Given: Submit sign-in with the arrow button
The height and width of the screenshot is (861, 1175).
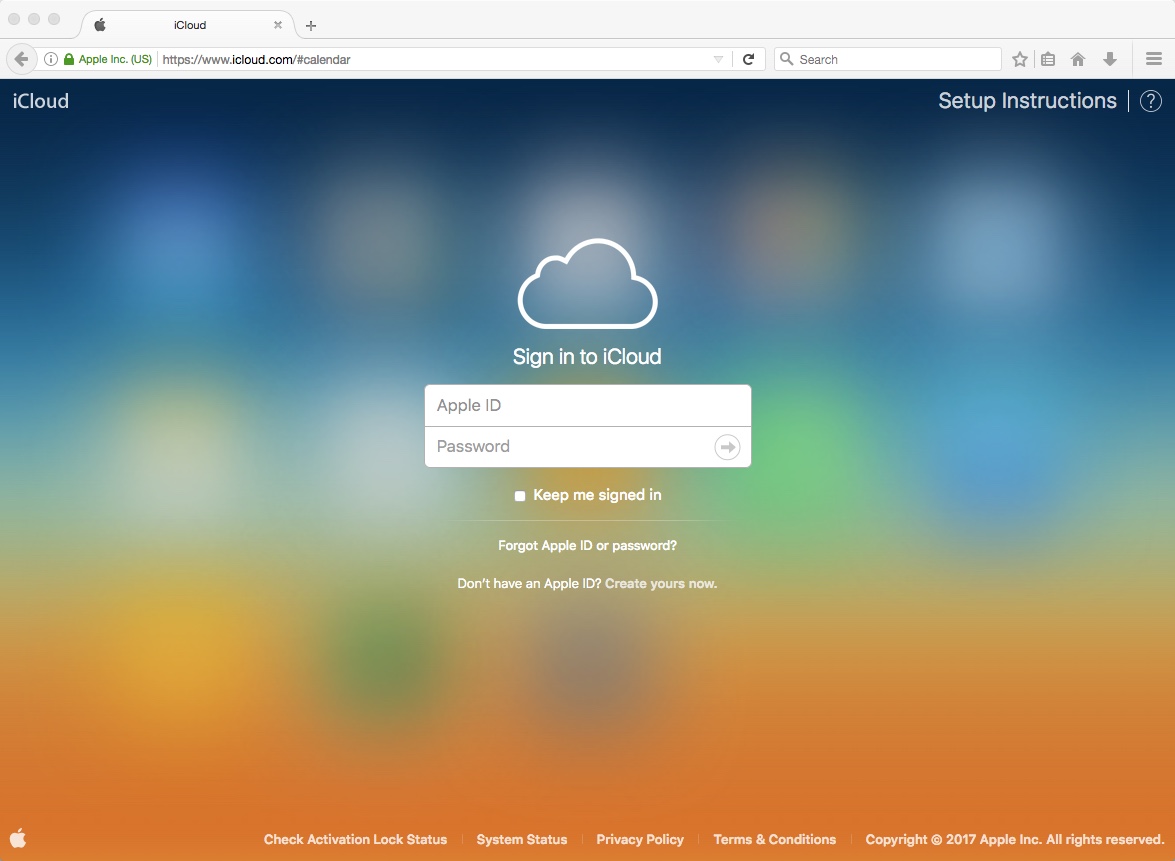Looking at the screenshot, I should click(x=727, y=447).
